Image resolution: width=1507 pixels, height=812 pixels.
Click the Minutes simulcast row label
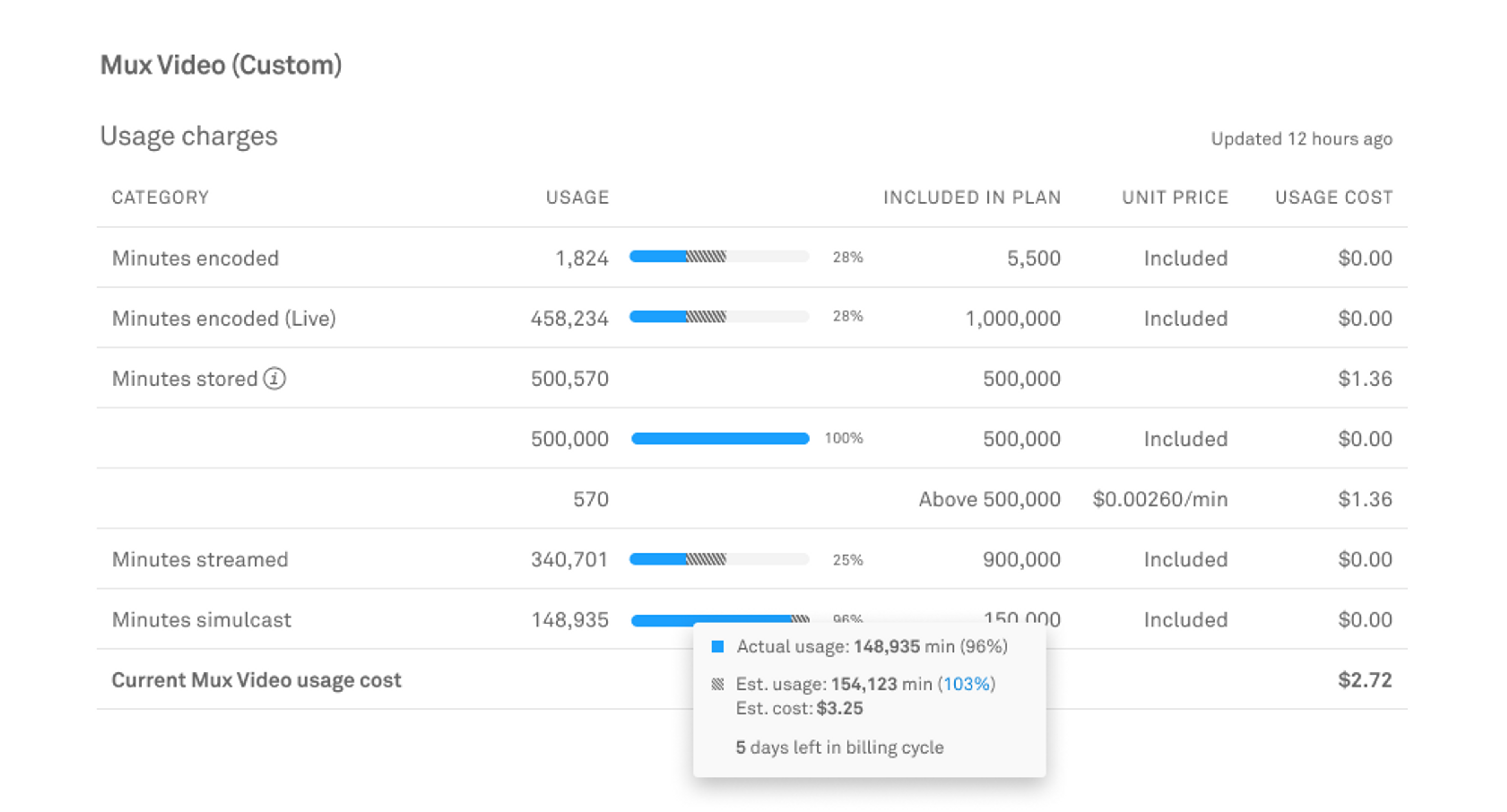point(201,620)
